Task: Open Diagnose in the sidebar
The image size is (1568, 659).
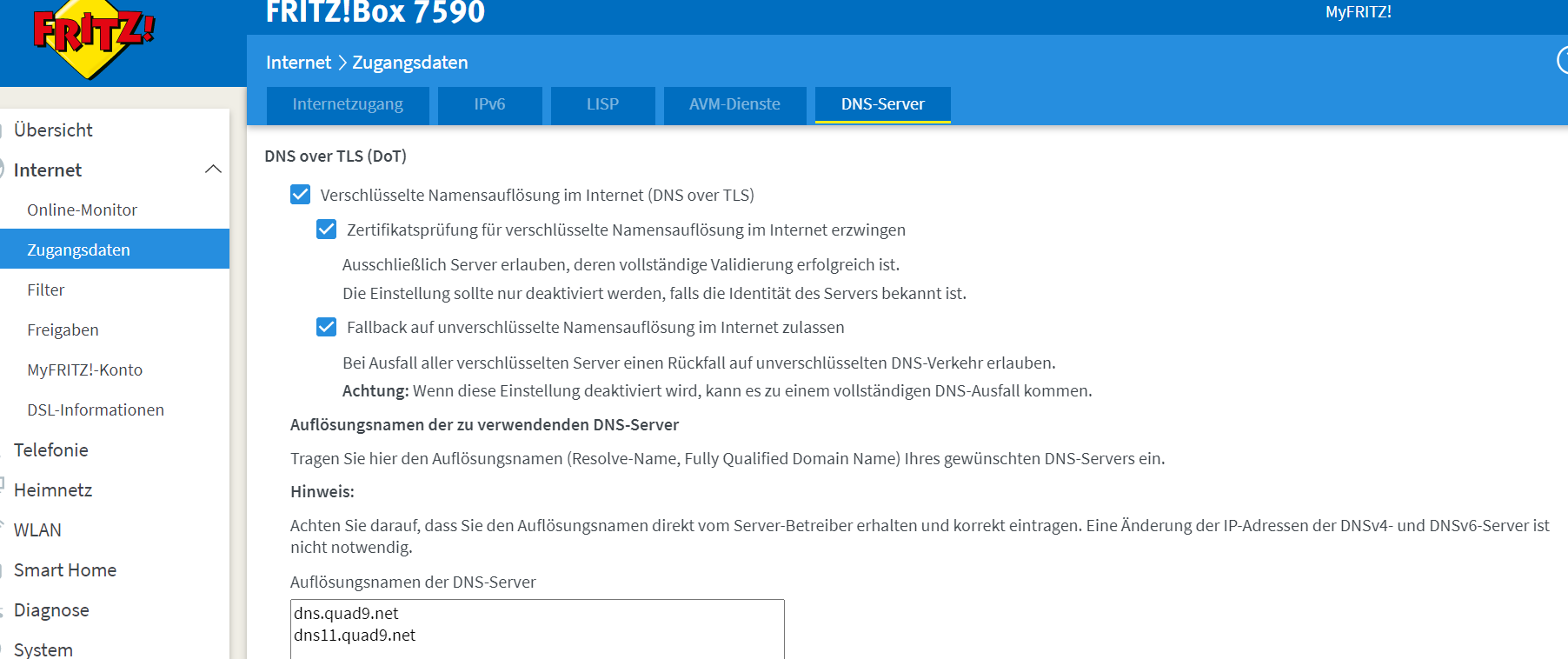Action: click(x=51, y=609)
